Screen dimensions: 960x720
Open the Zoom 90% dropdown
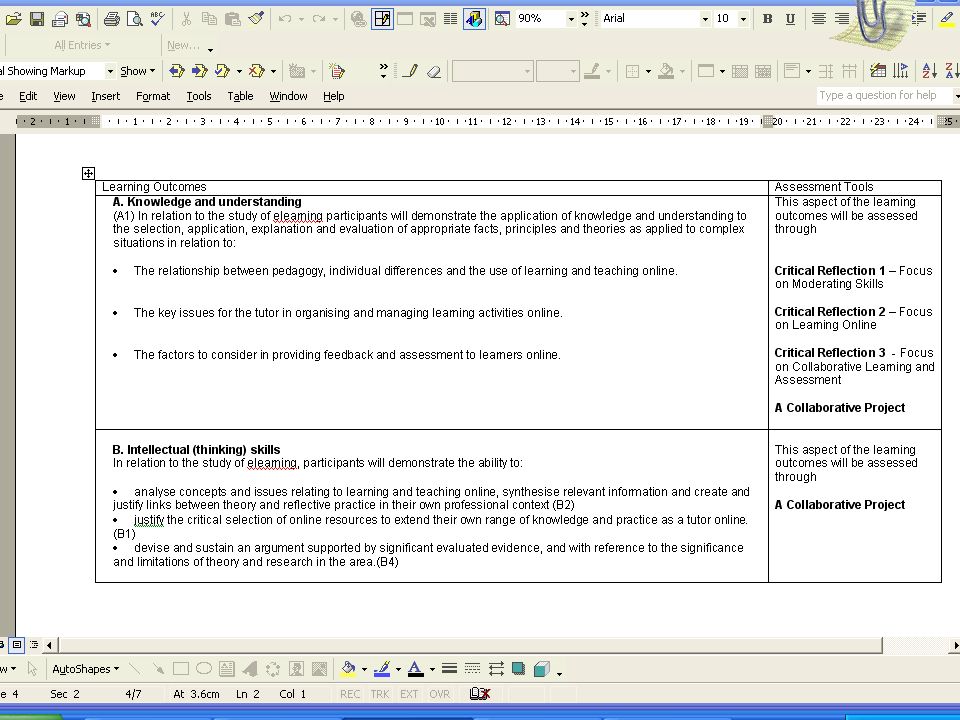click(571, 19)
